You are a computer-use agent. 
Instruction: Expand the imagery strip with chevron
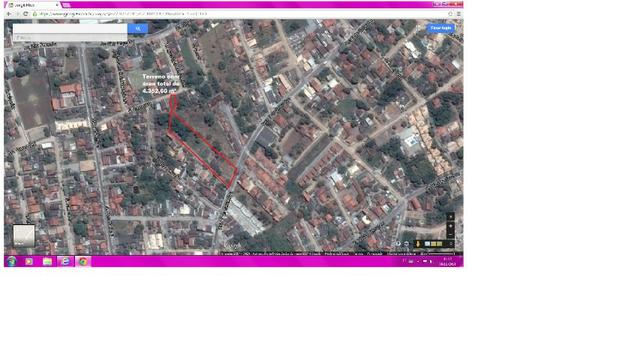451,244
